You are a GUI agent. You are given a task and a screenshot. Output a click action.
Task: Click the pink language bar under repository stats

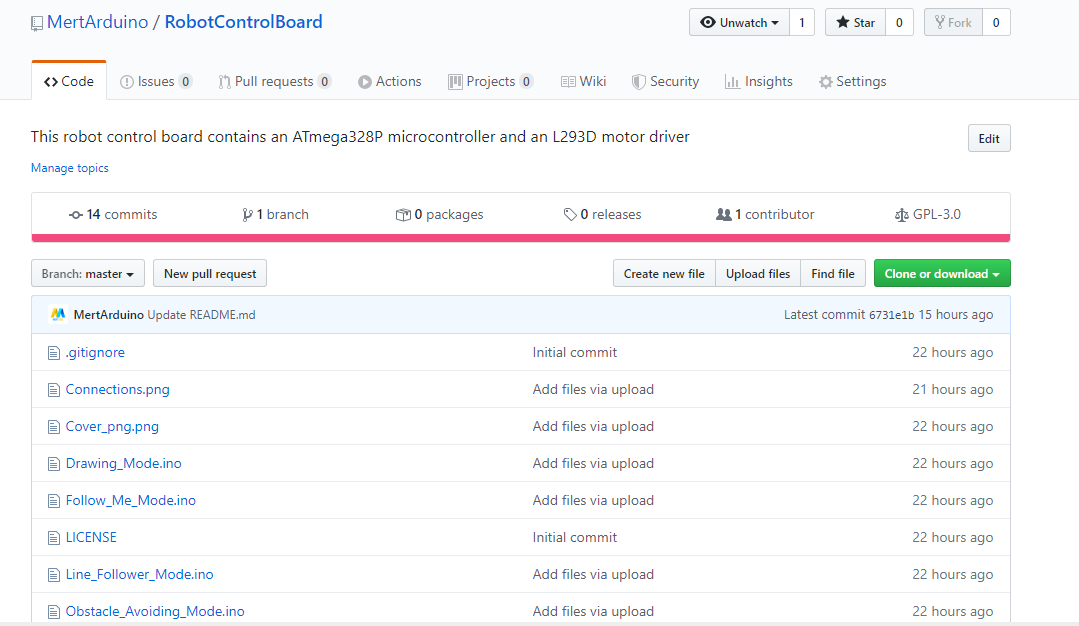[521, 238]
